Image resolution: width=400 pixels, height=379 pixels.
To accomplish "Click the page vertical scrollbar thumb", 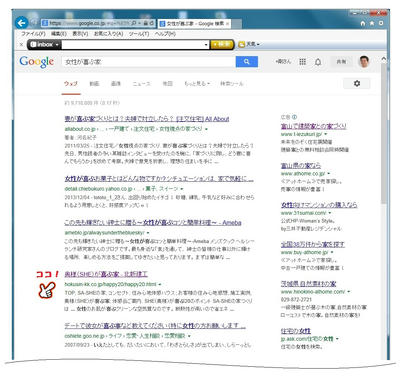I will 384,133.
